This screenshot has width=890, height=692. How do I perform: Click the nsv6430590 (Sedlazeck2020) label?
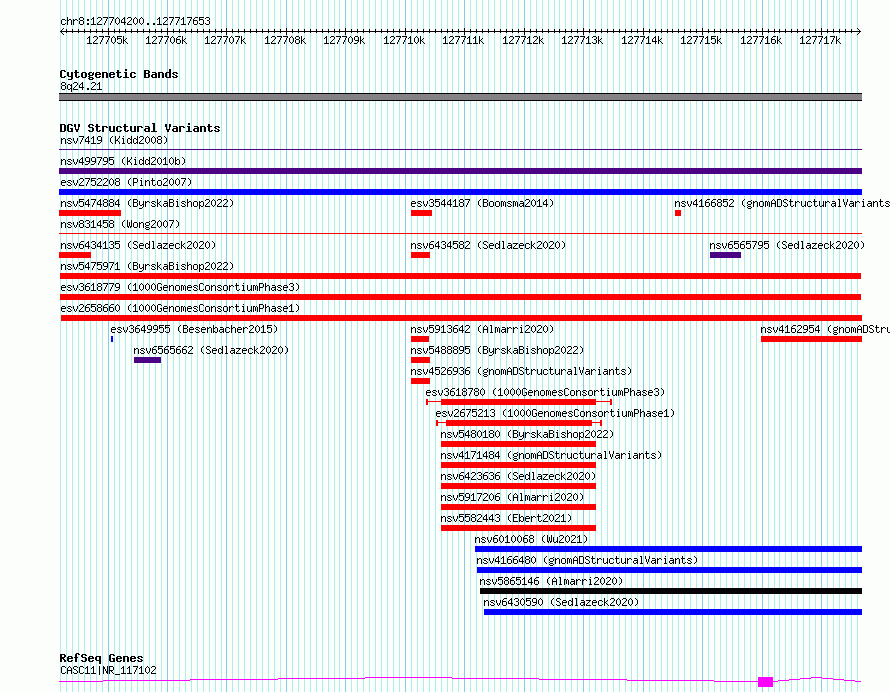click(x=561, y=602)
